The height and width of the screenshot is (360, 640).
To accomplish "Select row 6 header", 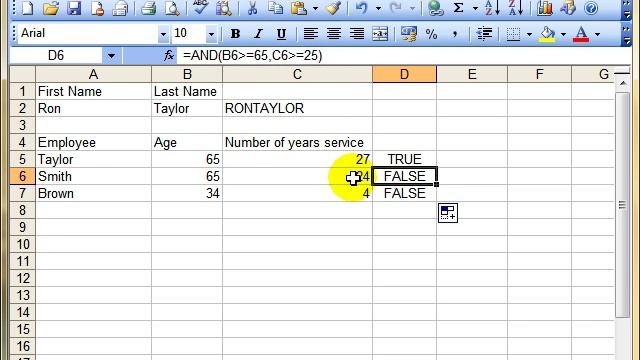I will click(22, 176).
